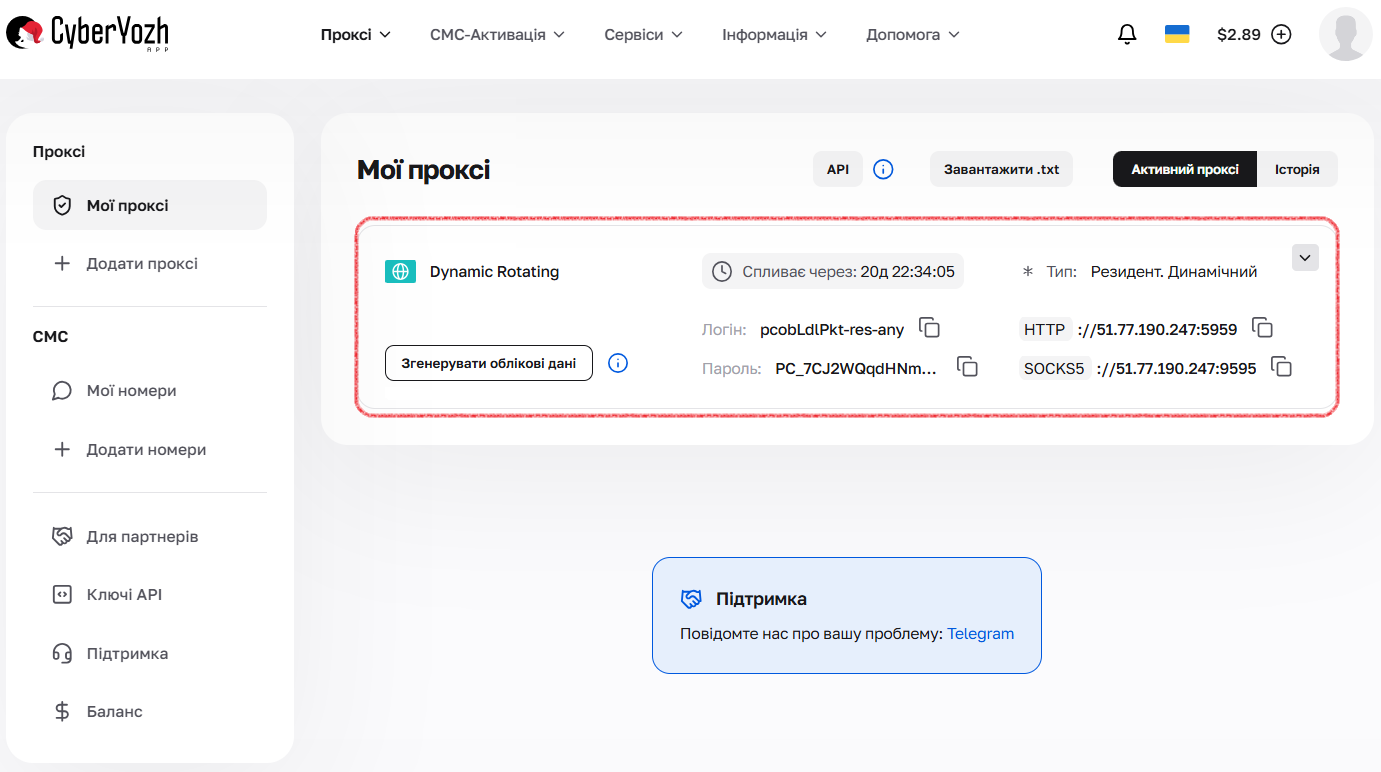This screenshot has width=1381, height=772.
Task: Open the API info tooltip icon
Action: (x=883, y=169)
